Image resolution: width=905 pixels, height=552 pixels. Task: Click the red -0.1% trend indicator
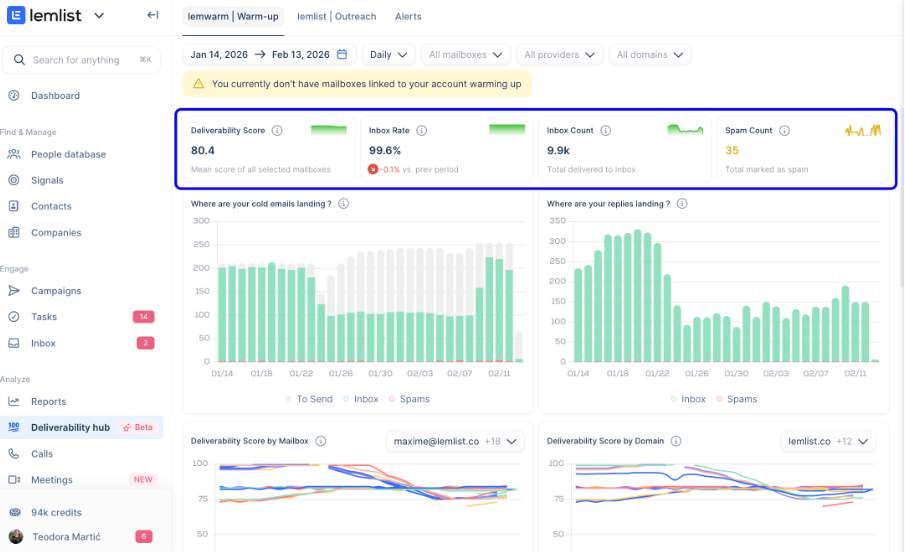tap(384, 169)
